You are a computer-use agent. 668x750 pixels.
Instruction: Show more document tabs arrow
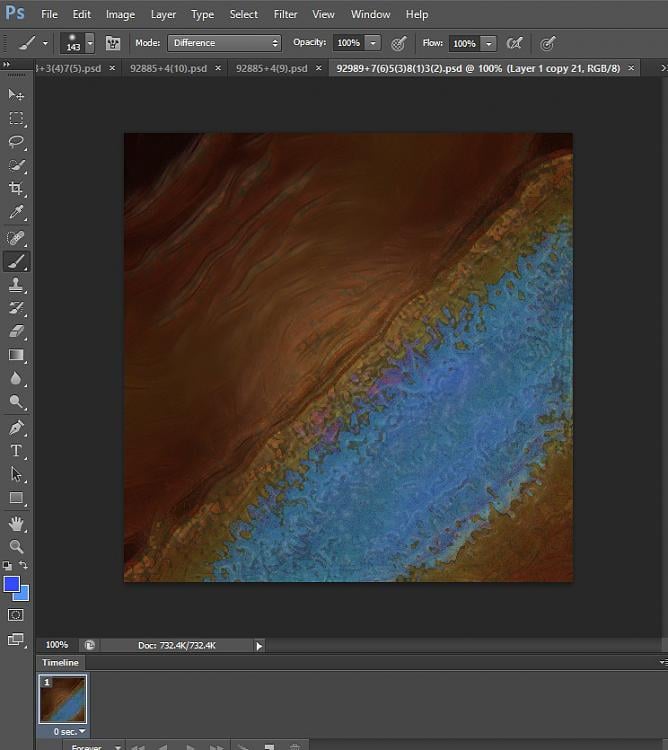664,68
